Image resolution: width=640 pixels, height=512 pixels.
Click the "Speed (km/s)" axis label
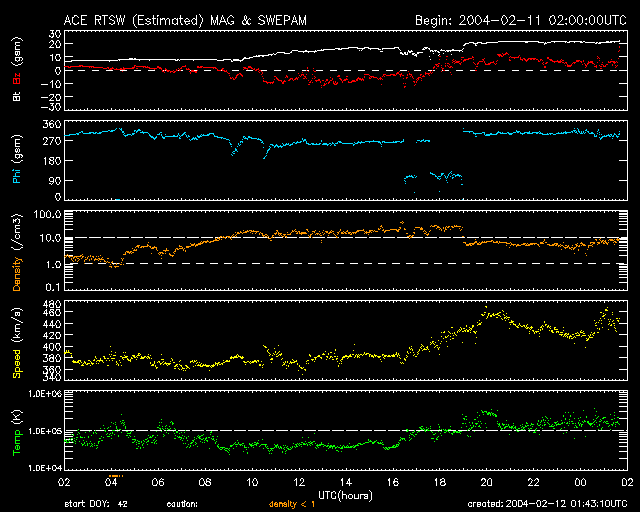pos(17,343)
